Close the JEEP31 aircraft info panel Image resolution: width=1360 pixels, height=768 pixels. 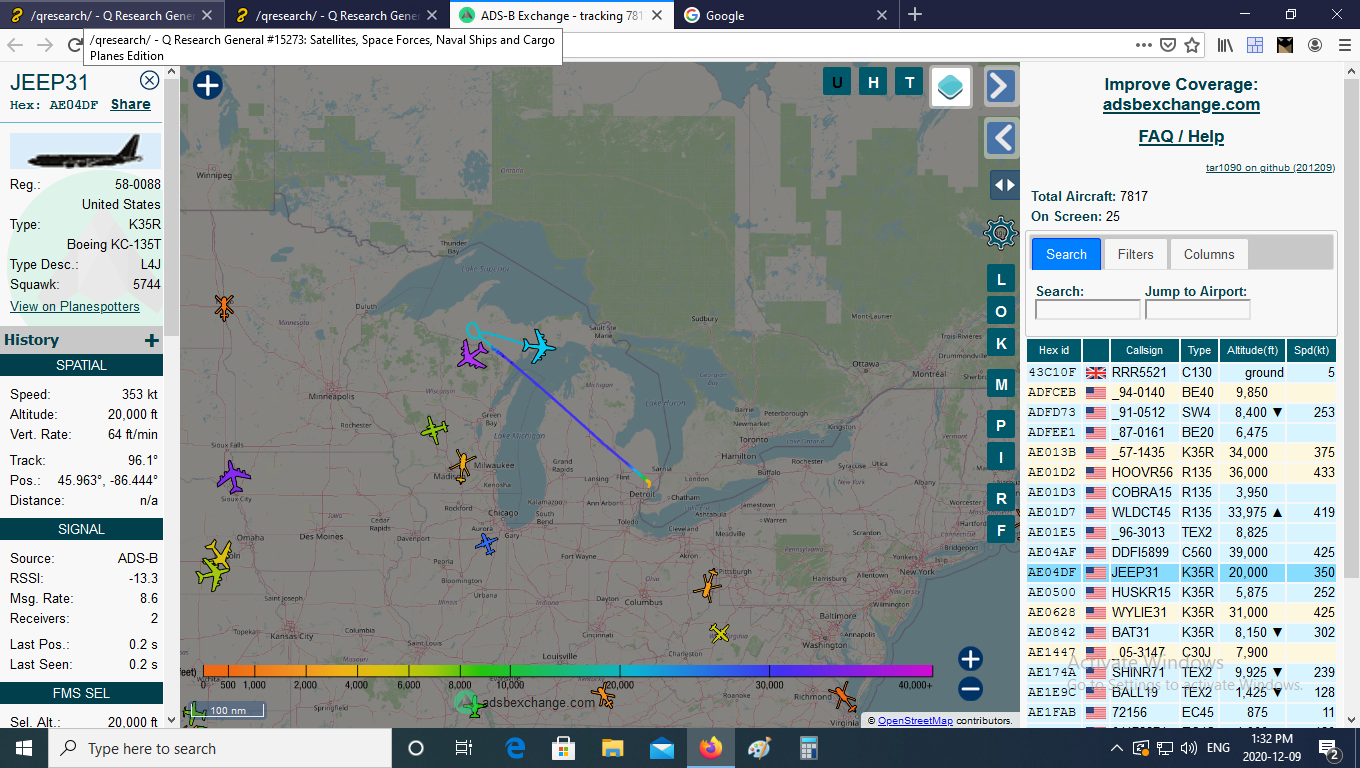pyautogui.click(x=149, y=81)
